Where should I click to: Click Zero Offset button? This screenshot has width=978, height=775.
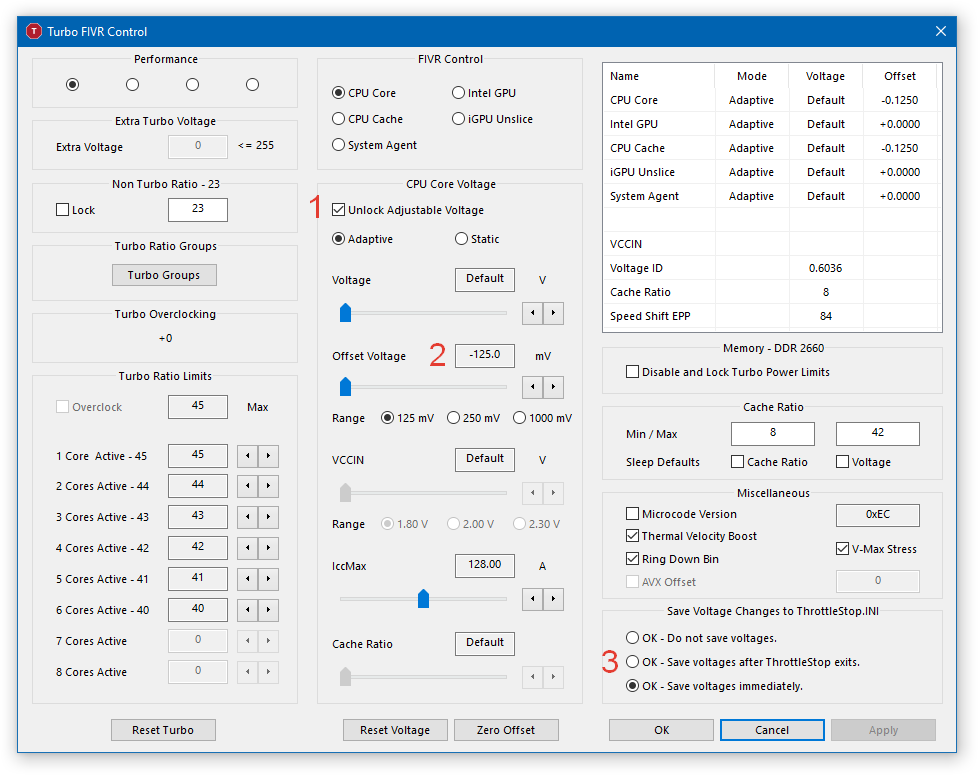[x=506, y=729]
